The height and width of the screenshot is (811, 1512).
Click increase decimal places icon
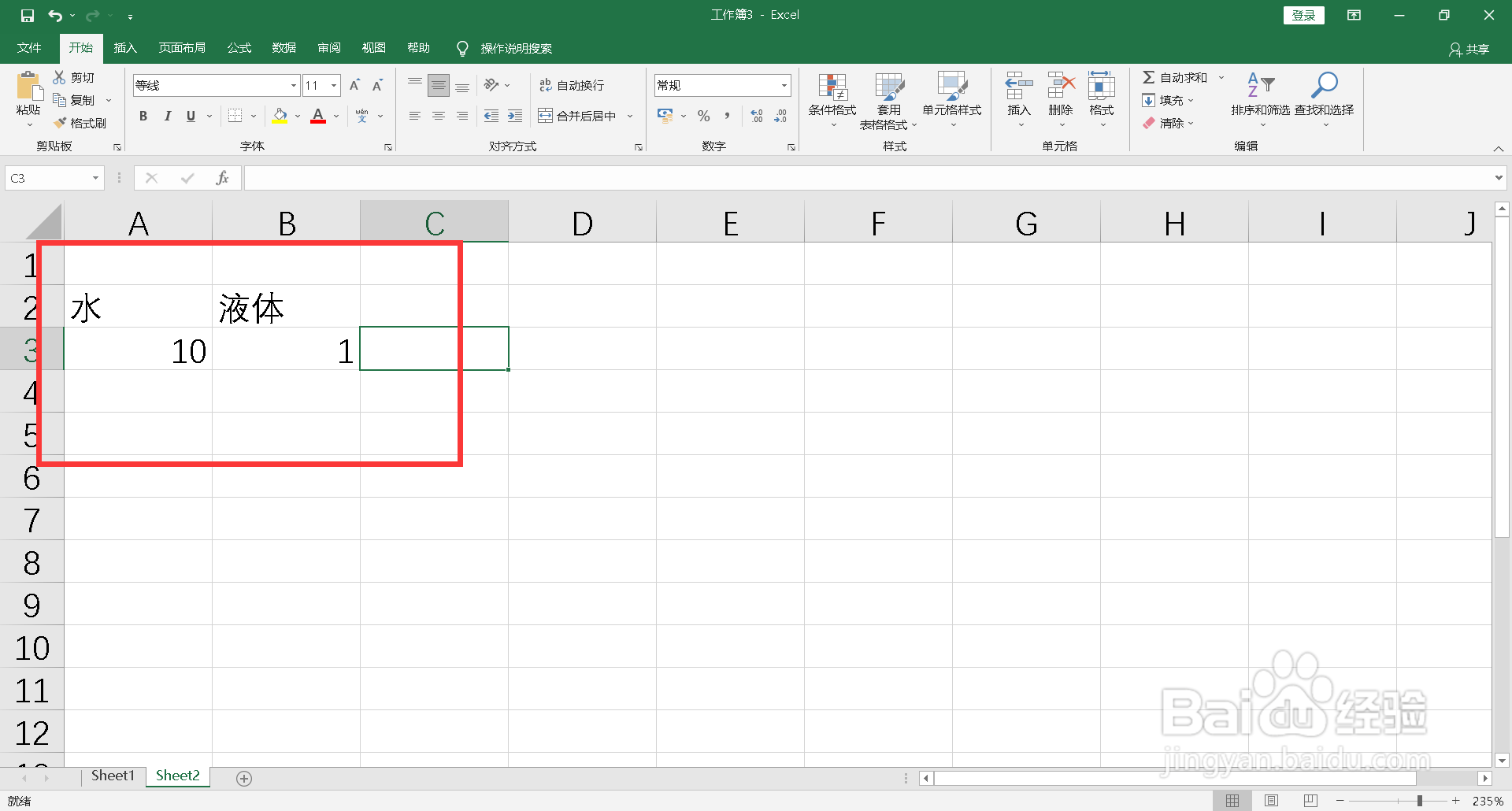pos(757,116)
